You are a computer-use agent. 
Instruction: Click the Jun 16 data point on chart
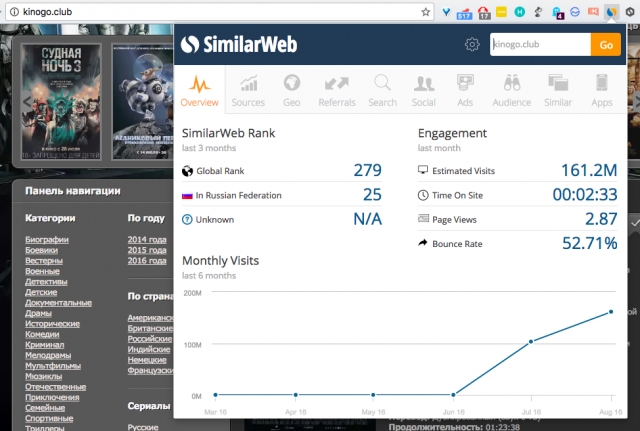click(453, 395)
